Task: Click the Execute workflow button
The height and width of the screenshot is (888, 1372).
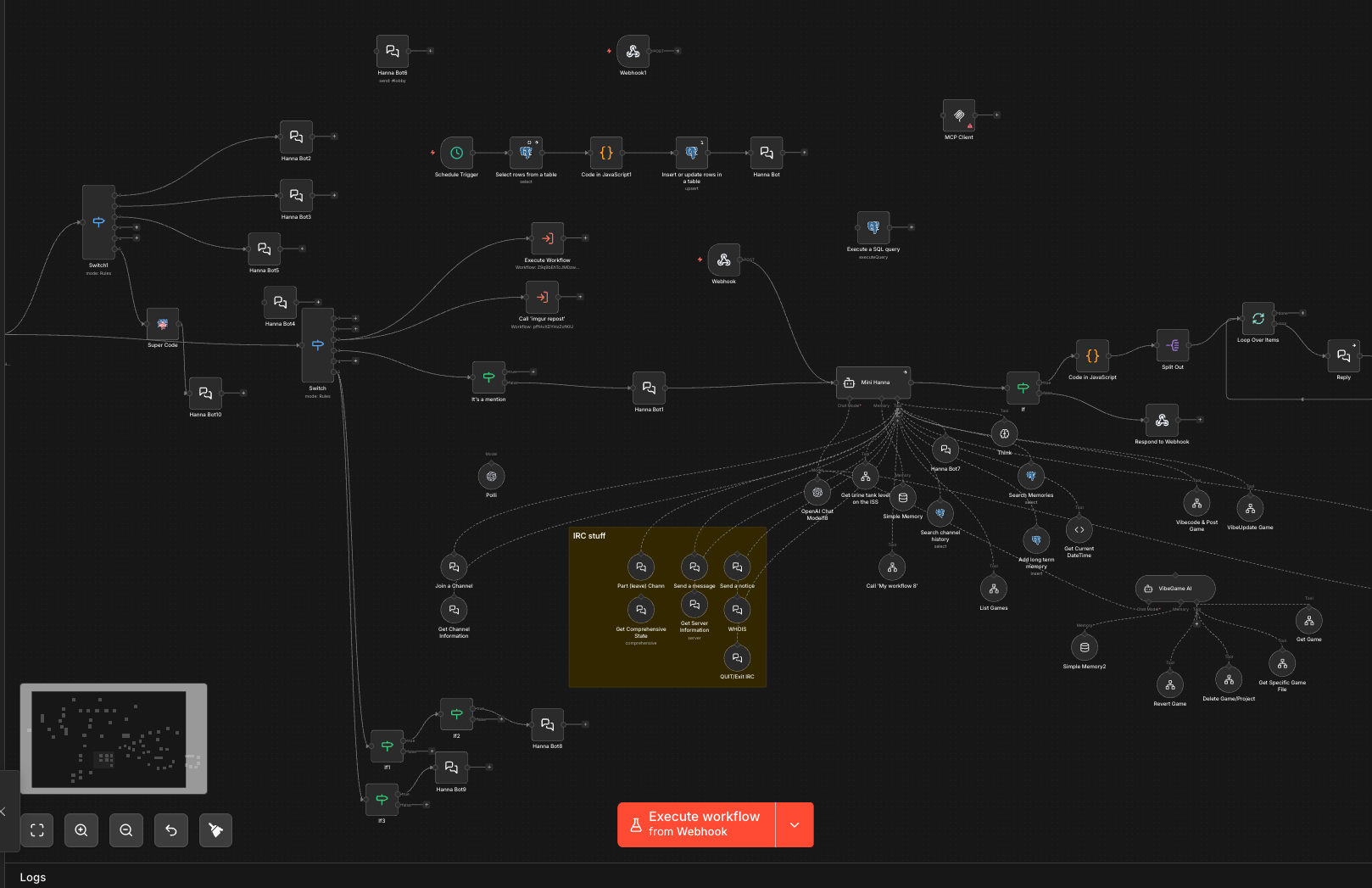Action: 696,824
